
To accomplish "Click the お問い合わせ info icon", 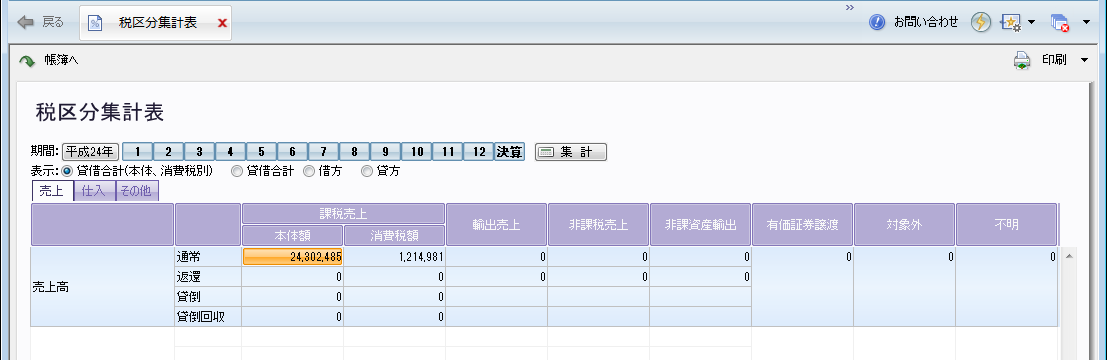I will click(877, 23).
